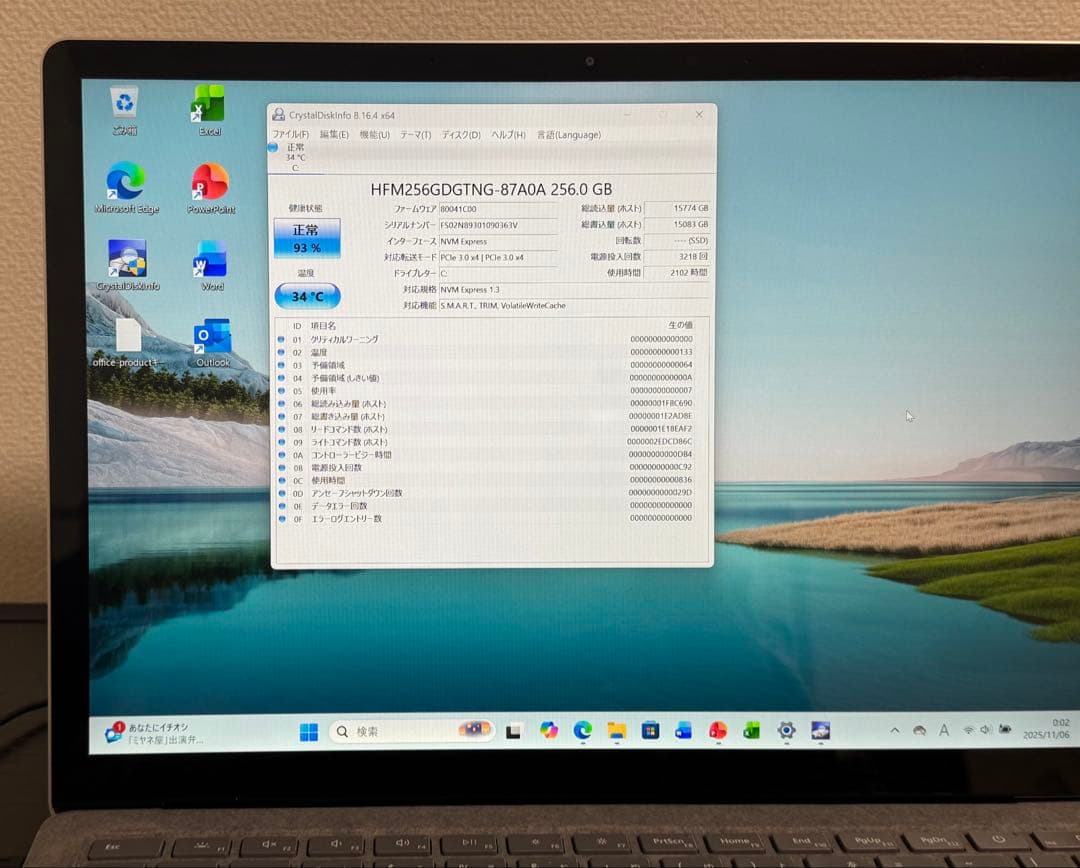Click the 正常 93% health status gauge

306,238
